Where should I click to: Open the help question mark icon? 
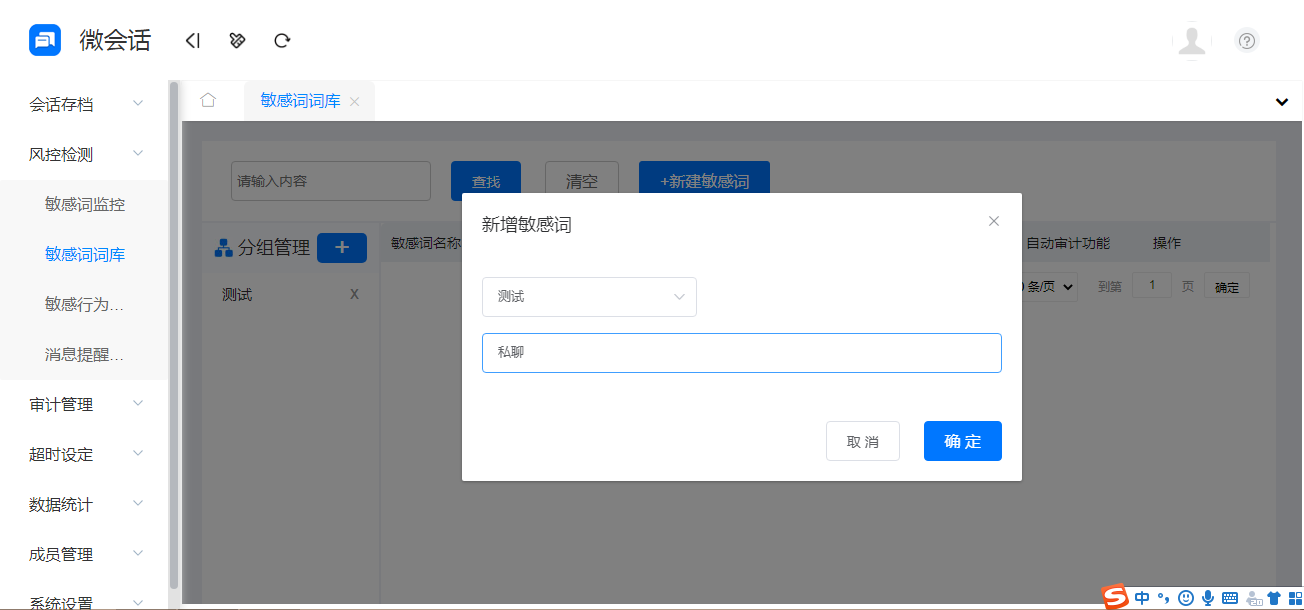coord(1246,41)
